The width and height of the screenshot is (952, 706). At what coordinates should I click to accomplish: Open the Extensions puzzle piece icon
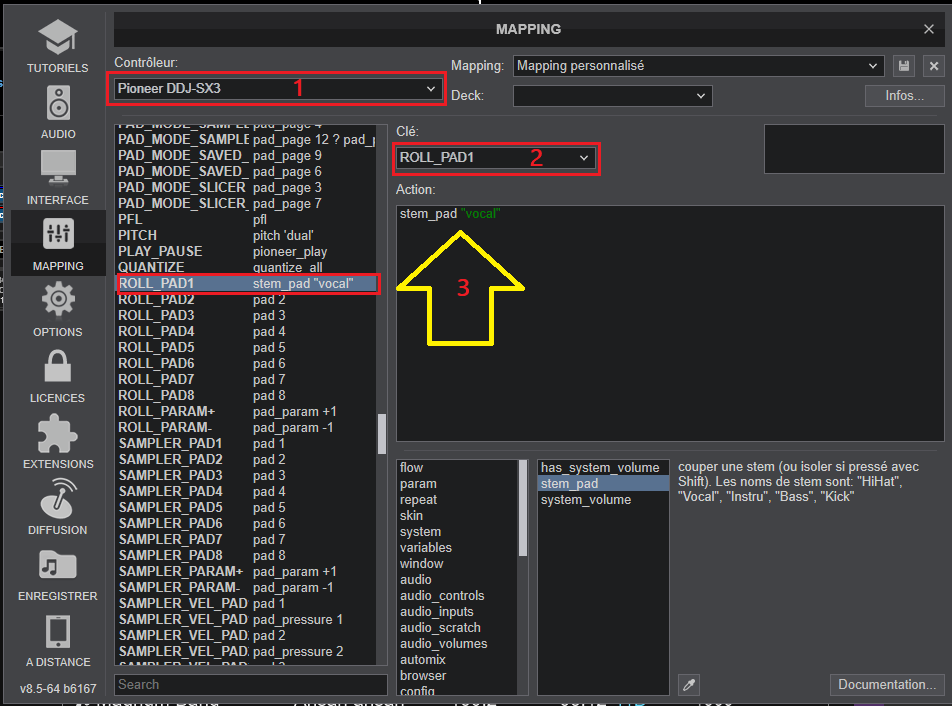pos(58,434)
